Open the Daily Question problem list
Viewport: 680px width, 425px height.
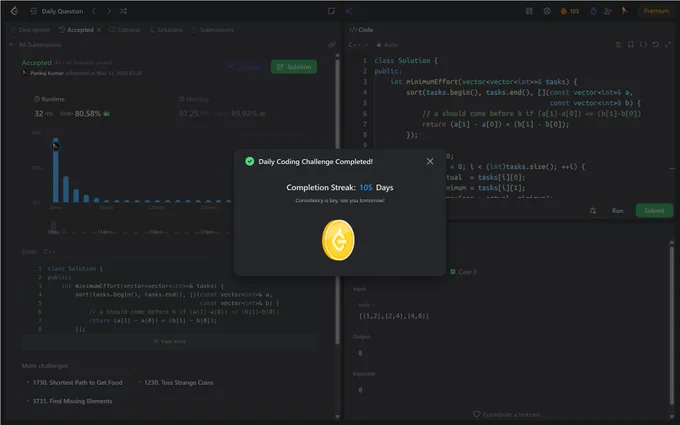coord(57,11)
